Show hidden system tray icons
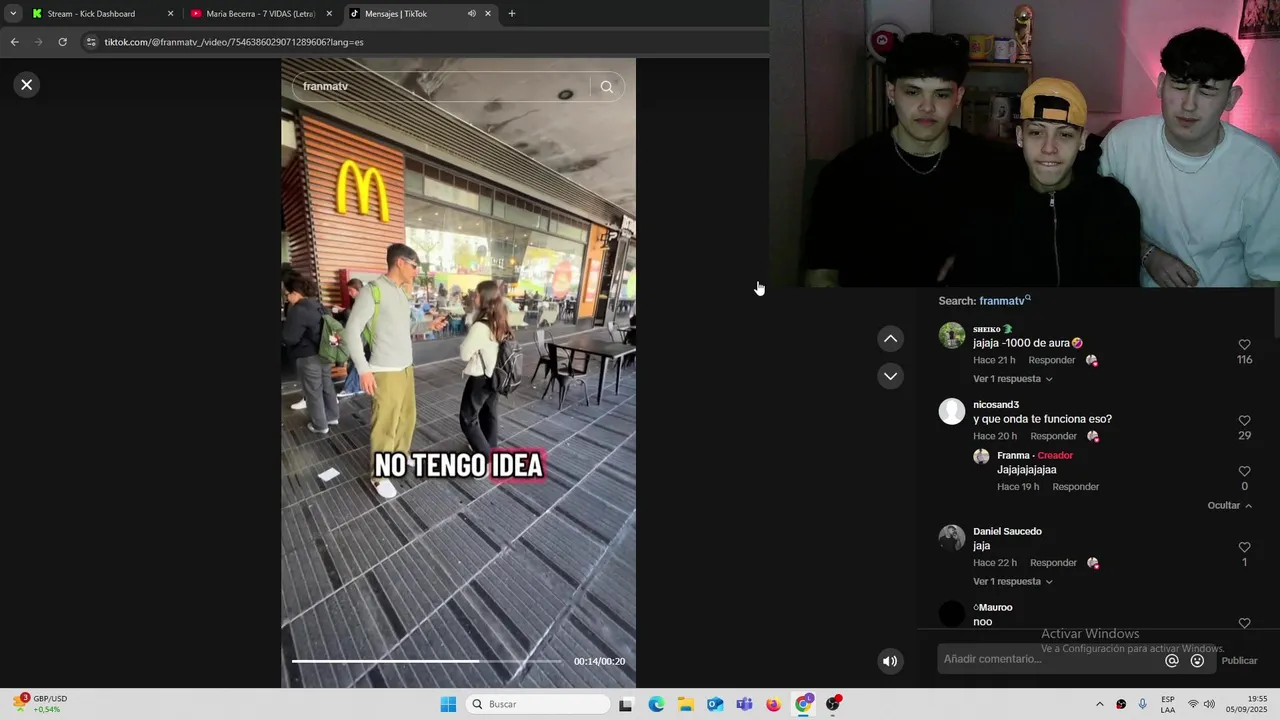This screenshot has height=720, width=1280. coord(1100,704)
